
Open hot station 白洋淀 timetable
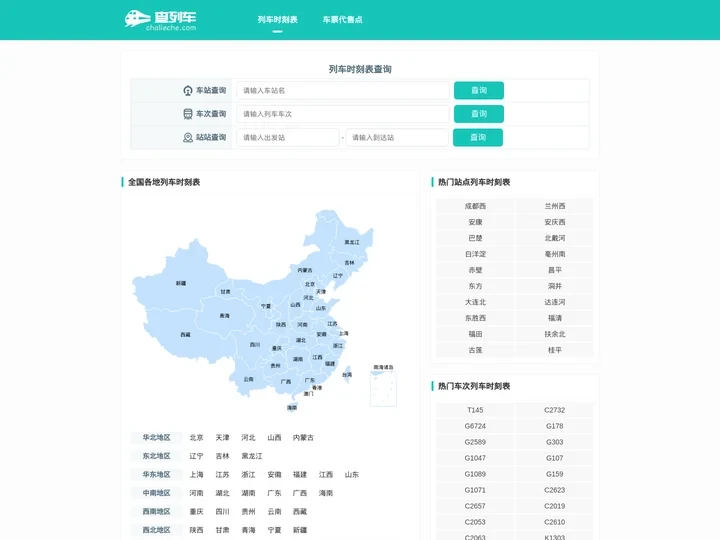tap(475, 254)
